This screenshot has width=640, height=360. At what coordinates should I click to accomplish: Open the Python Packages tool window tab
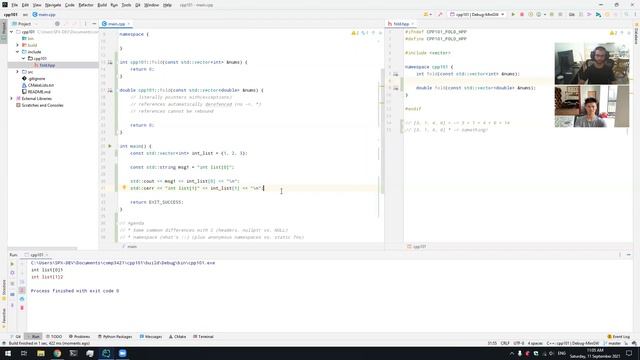pyautogui.click(x=115, y=336)
